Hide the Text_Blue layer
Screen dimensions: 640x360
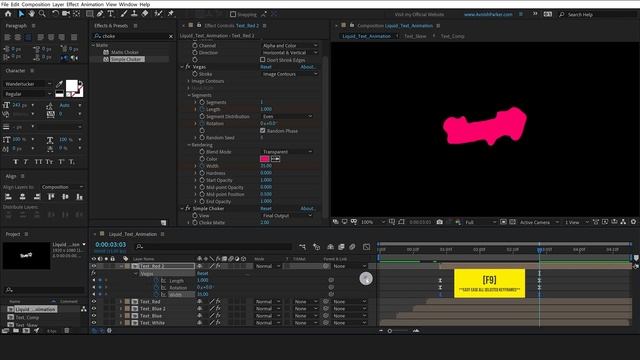tap(94, 316)
